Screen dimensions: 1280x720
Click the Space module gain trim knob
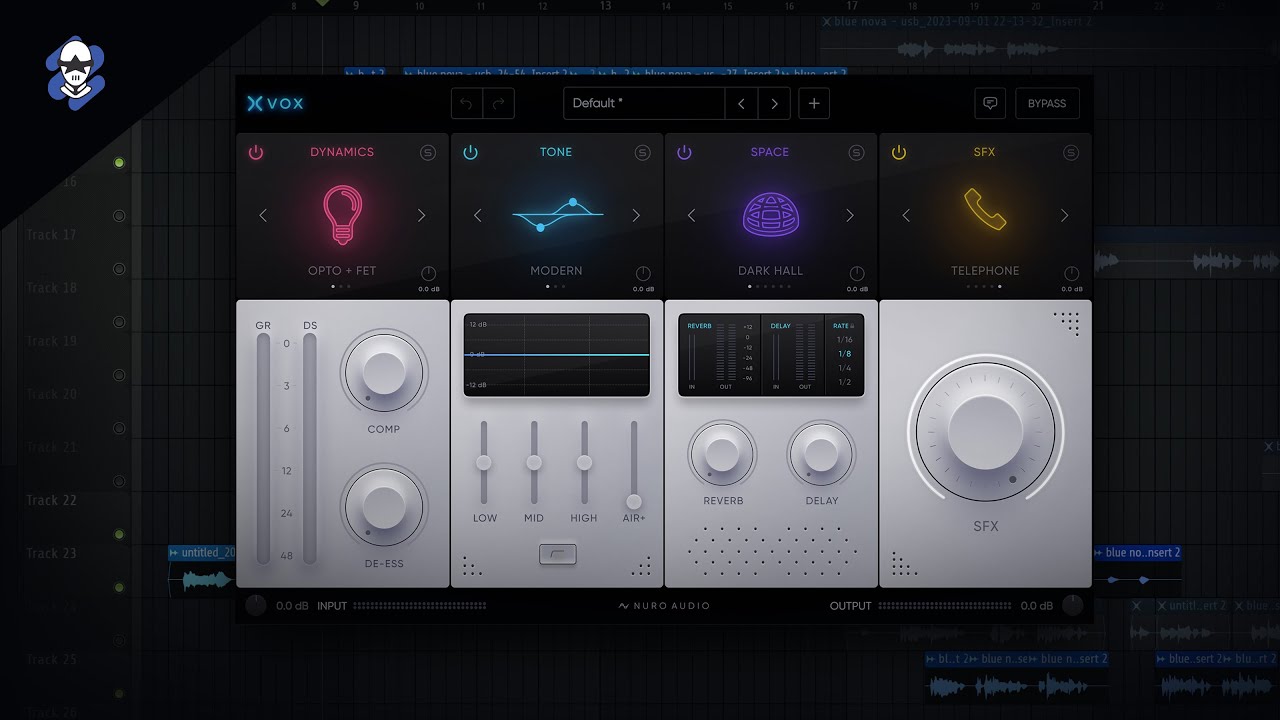coord(857,274)
